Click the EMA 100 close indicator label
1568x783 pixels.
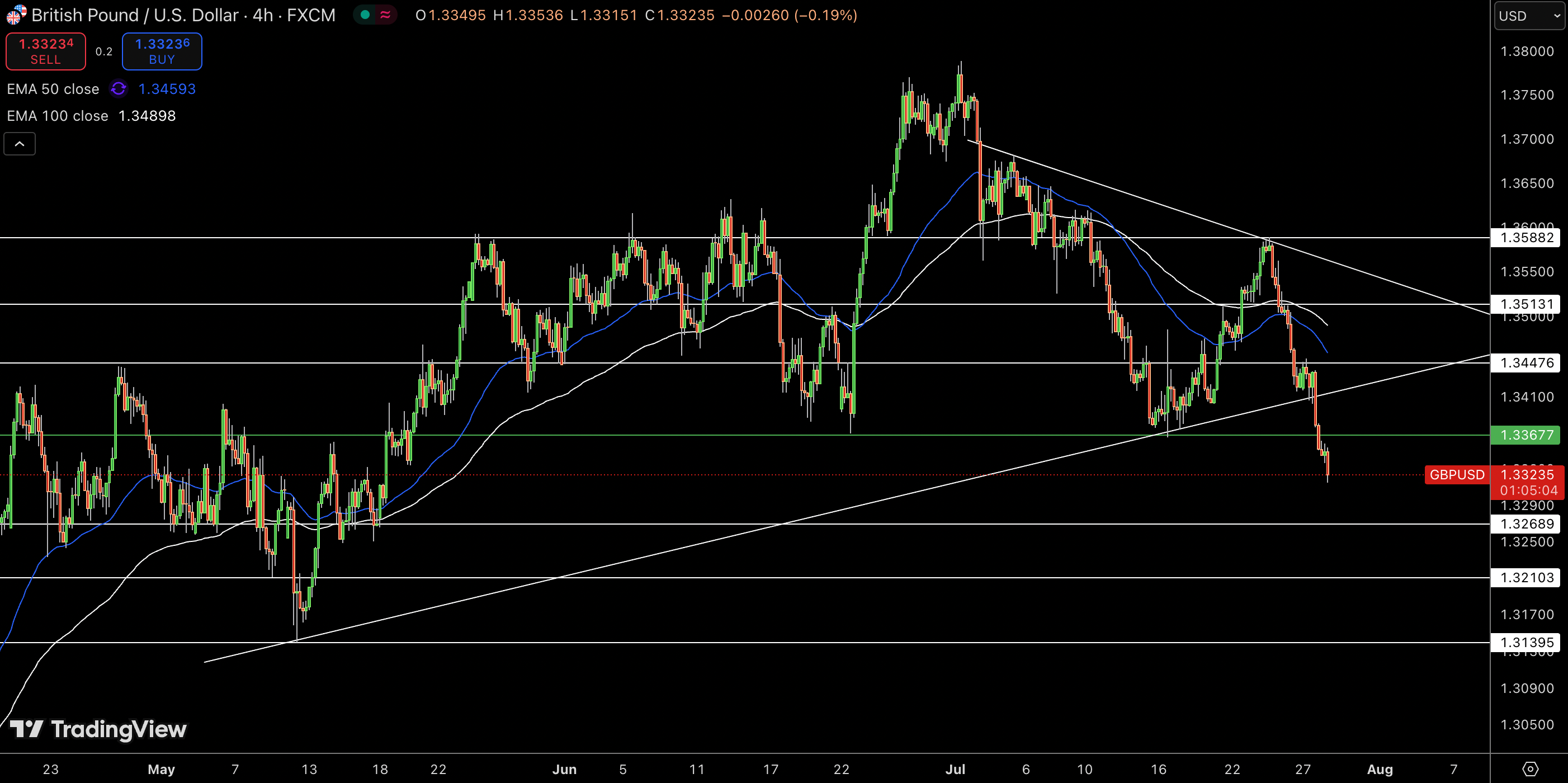tap(57, 116)
